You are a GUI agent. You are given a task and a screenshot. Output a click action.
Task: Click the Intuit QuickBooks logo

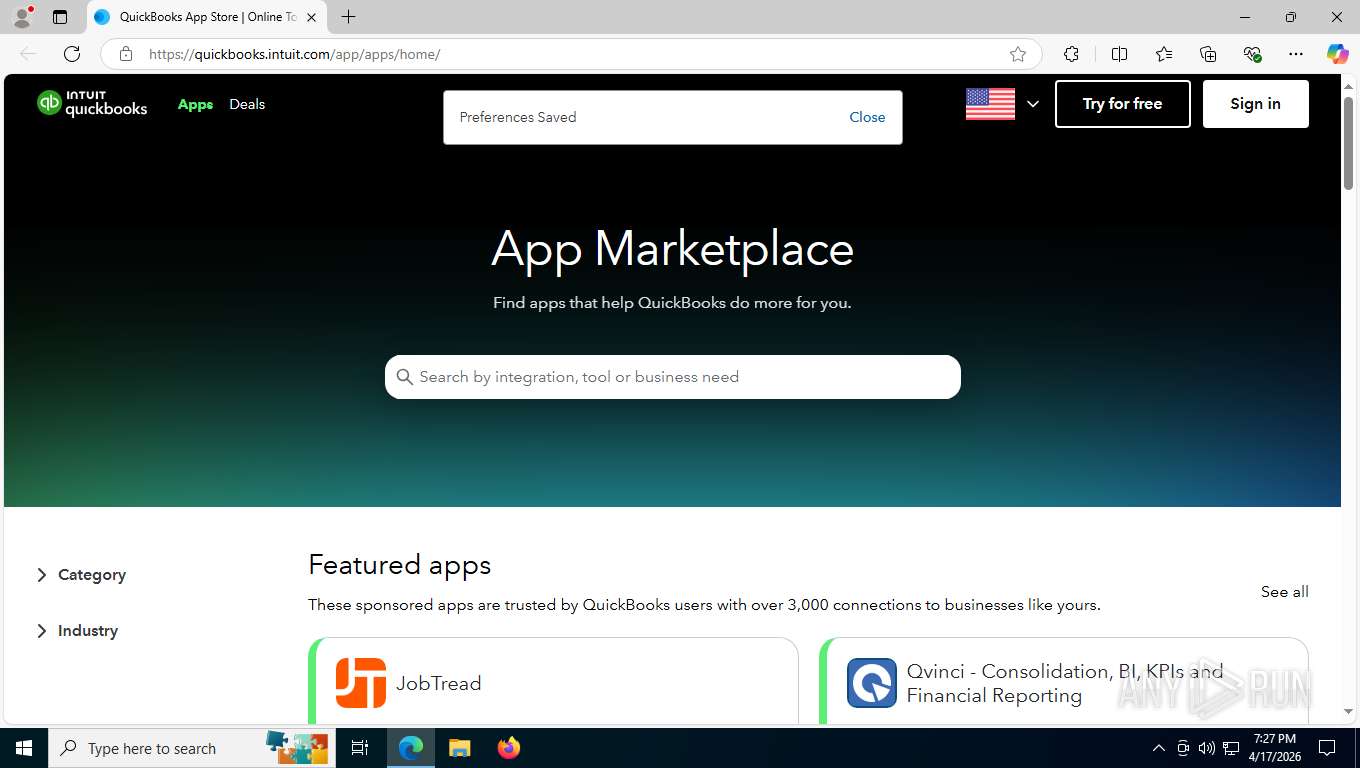(92, 103)
